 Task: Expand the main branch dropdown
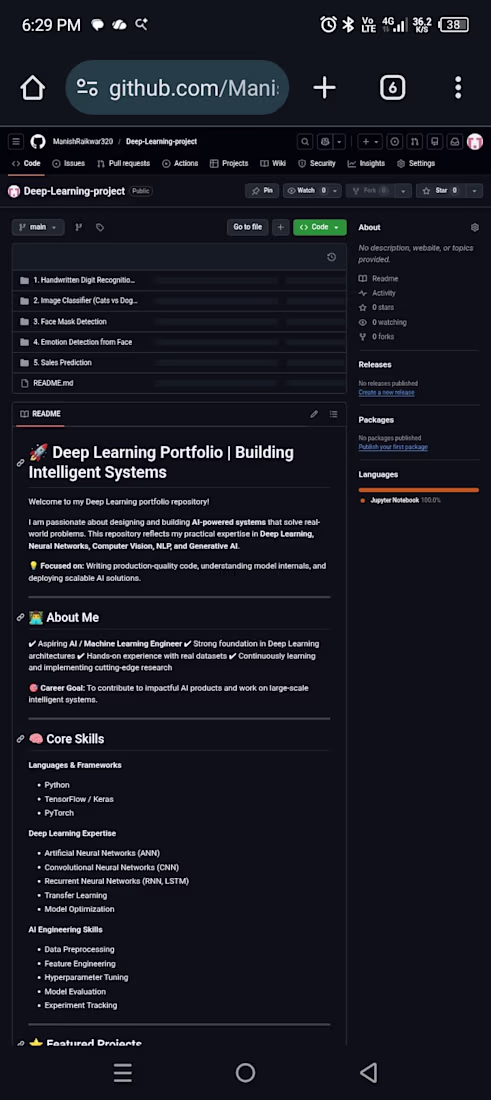pos(38,227)
